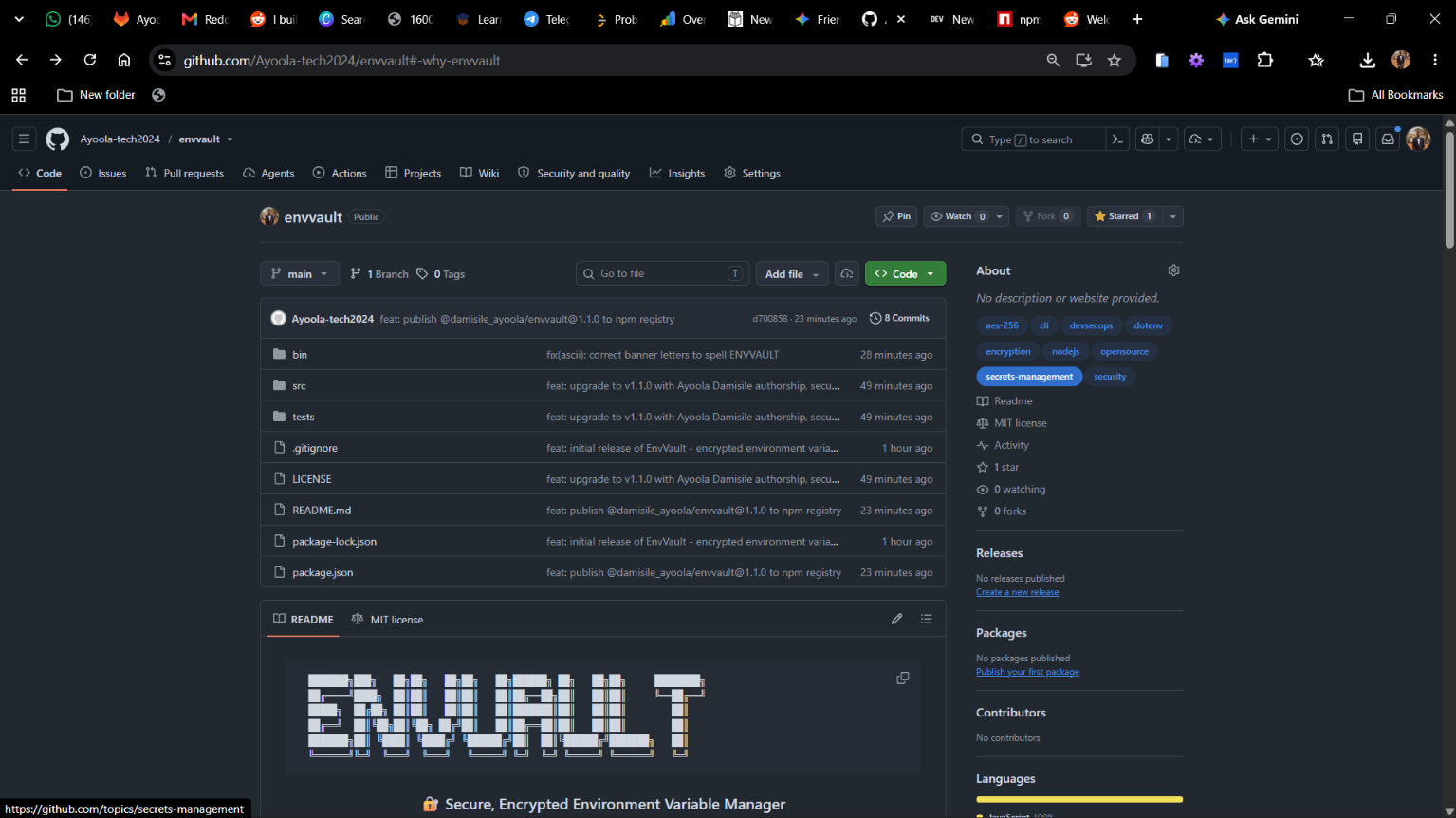Open the Create new plus dropdown
1456x818 pixels.
click(x=1260, y=139)
